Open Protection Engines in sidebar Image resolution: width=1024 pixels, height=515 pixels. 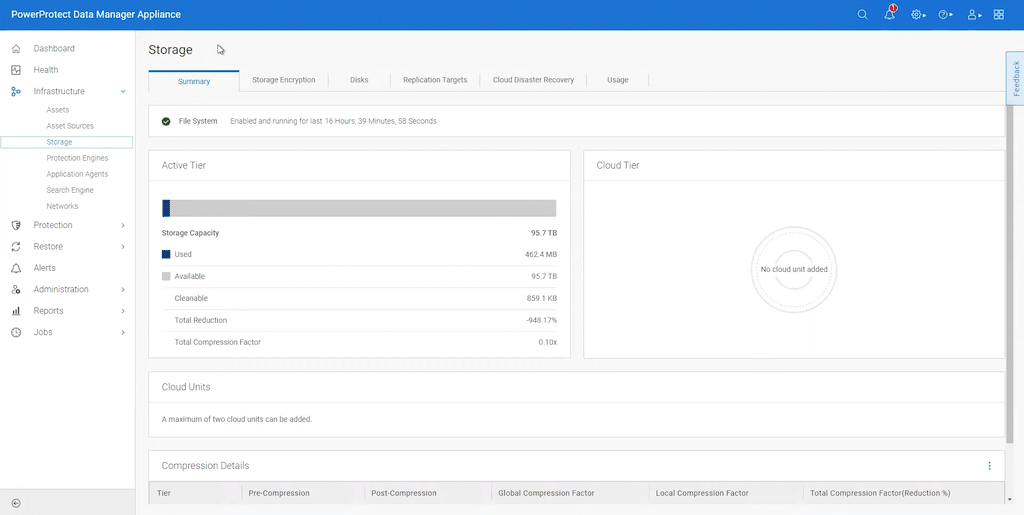click(x=77, y=158)
